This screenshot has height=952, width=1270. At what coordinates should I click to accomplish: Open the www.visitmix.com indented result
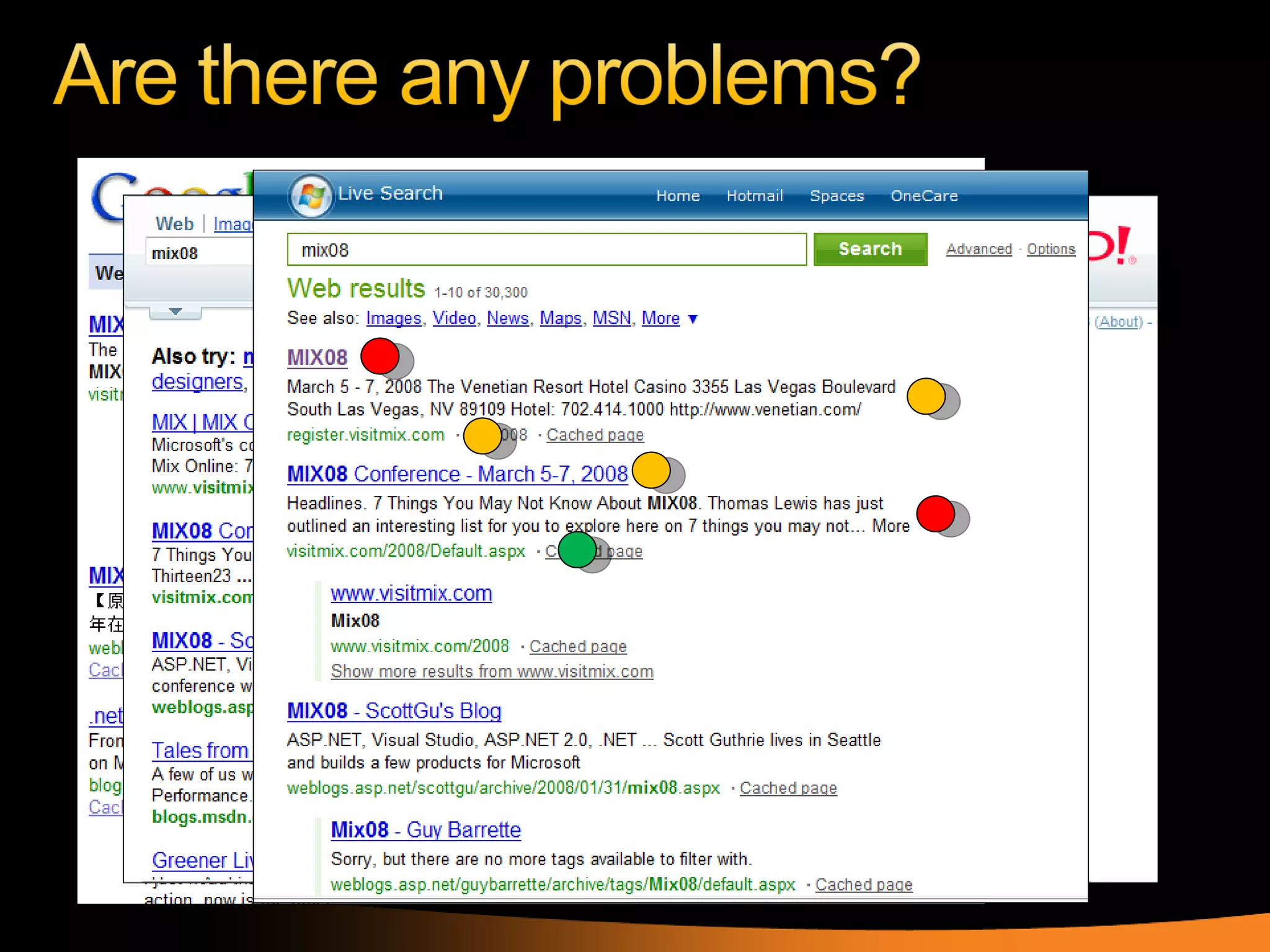pos(411,594)
